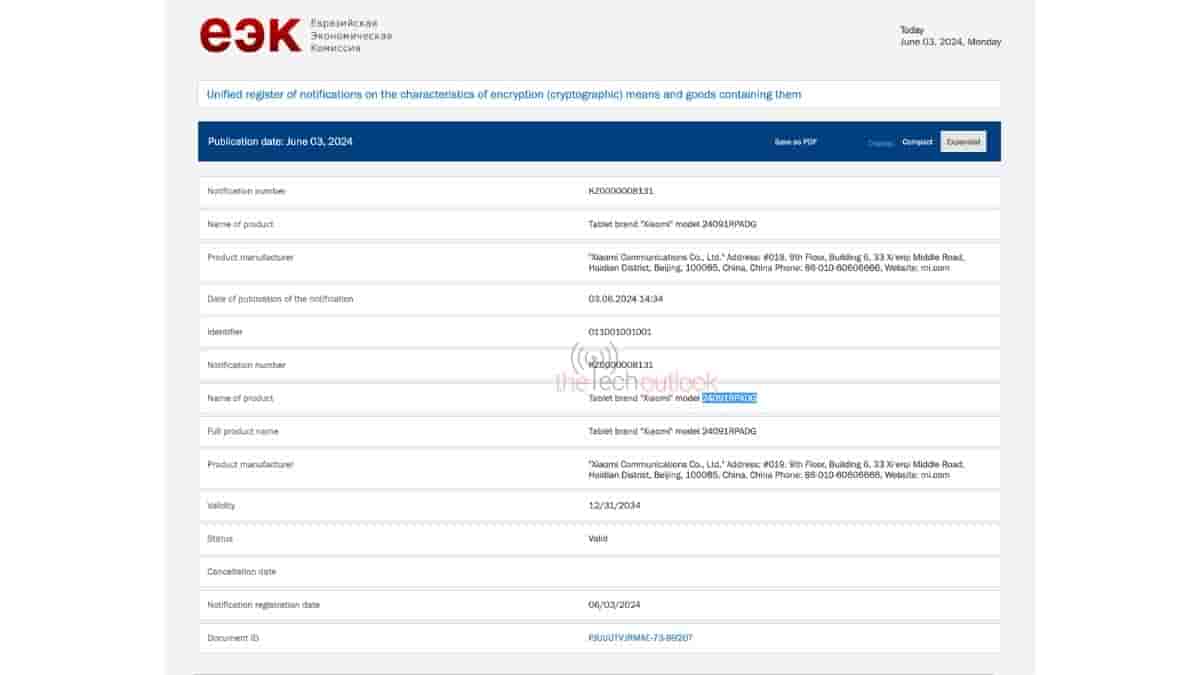This screenshot has width=1200, height=675.
Task: Click the red ЕЭК commission logo
Action: [250, 35]
